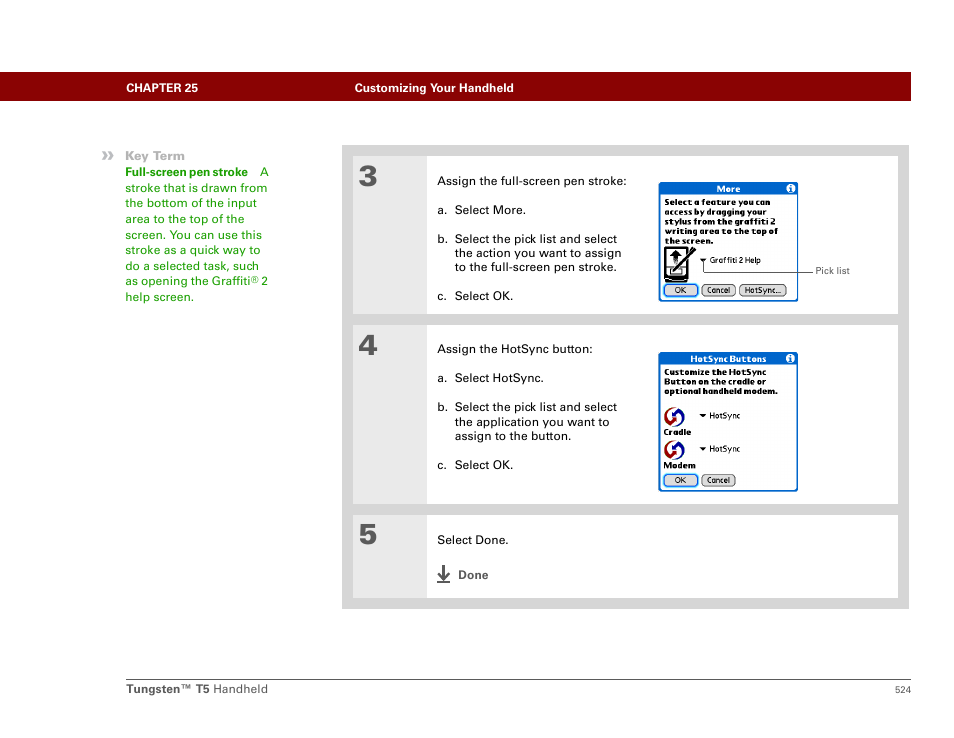The height and width of the screenshot is (738, 954).
Task: Click the 'Key Term' heading
Action: [155, 156]
